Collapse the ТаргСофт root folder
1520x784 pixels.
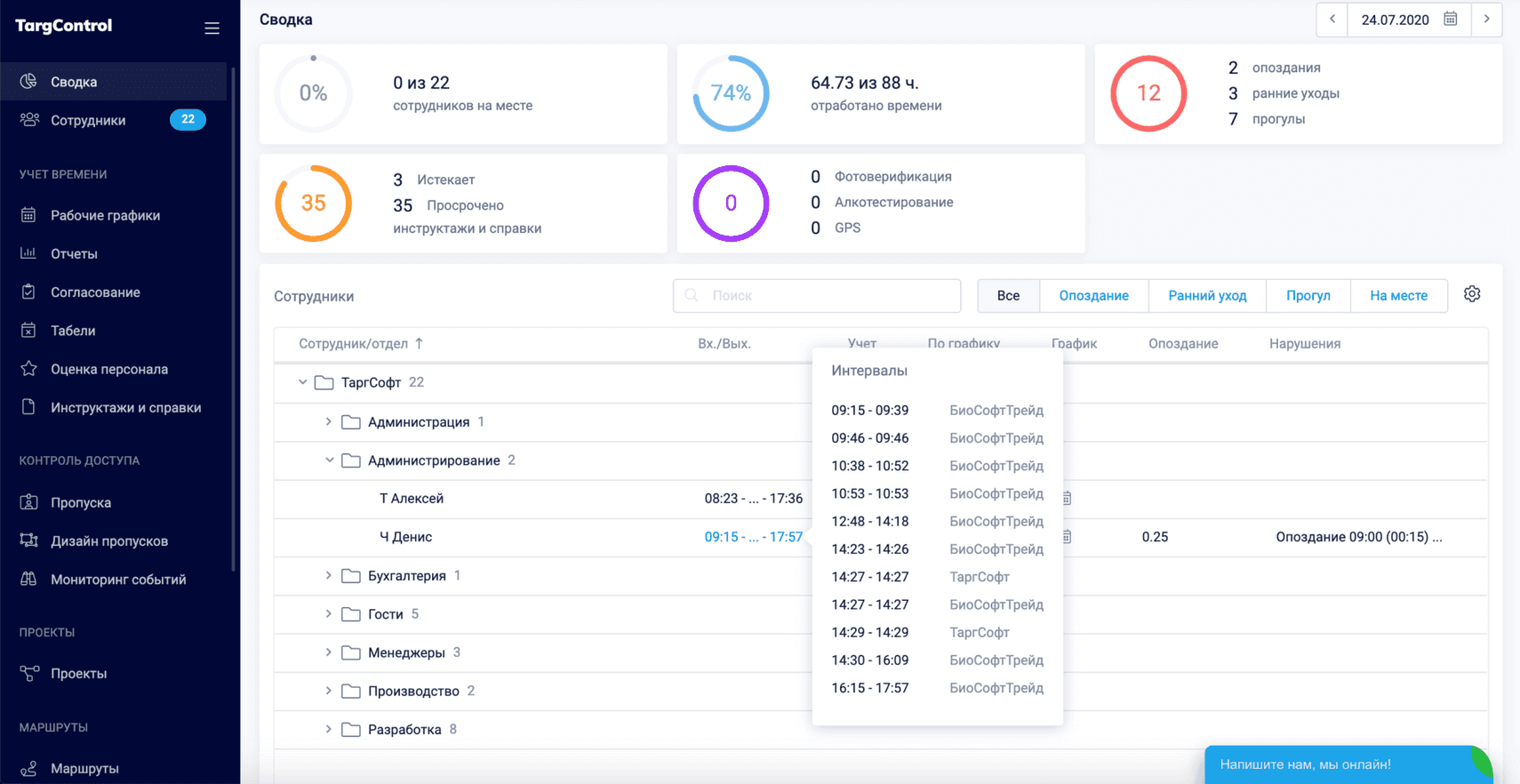302,382
